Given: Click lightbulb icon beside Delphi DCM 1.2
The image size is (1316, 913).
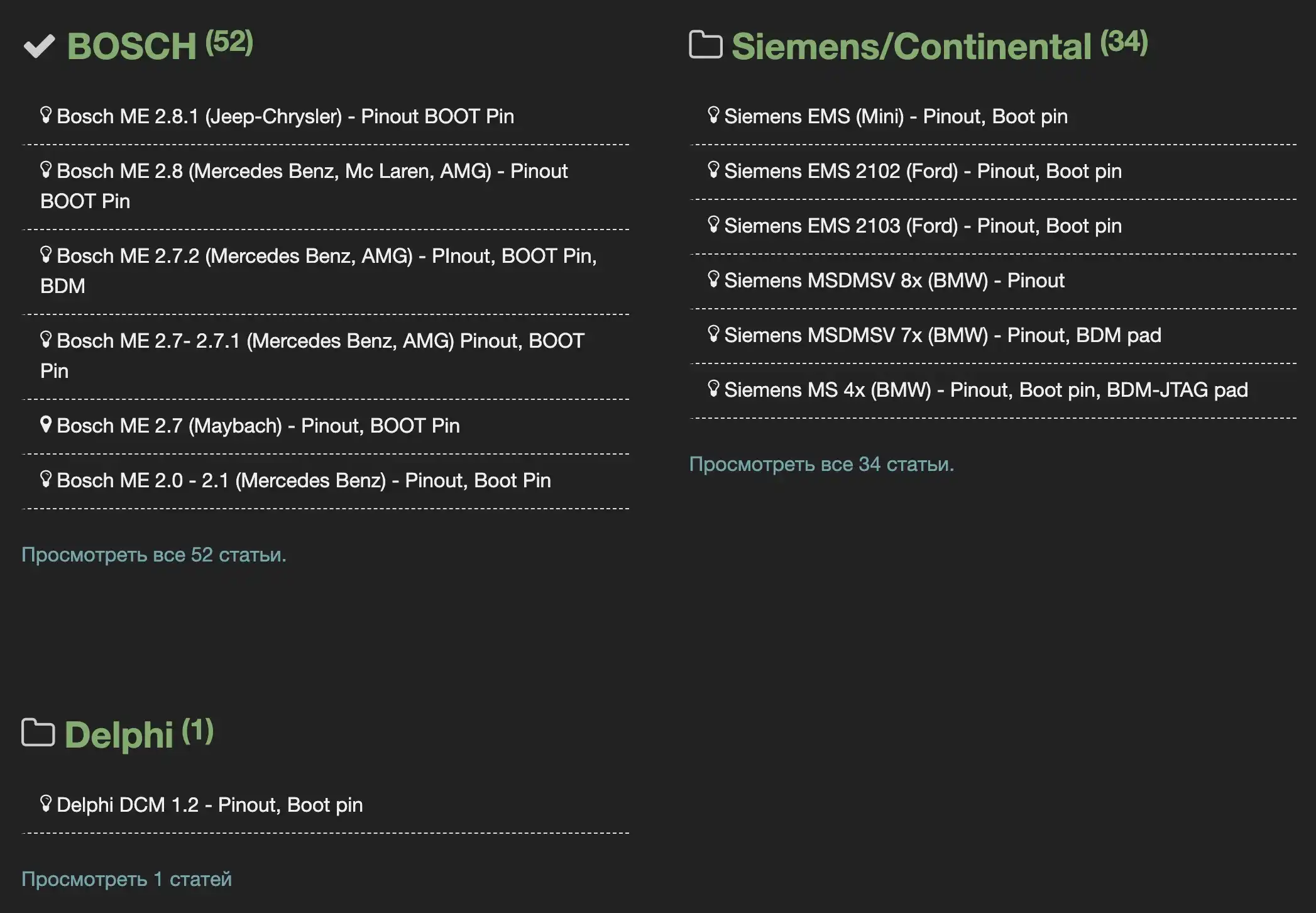Looking at the screenshot, I should point(45,804).
